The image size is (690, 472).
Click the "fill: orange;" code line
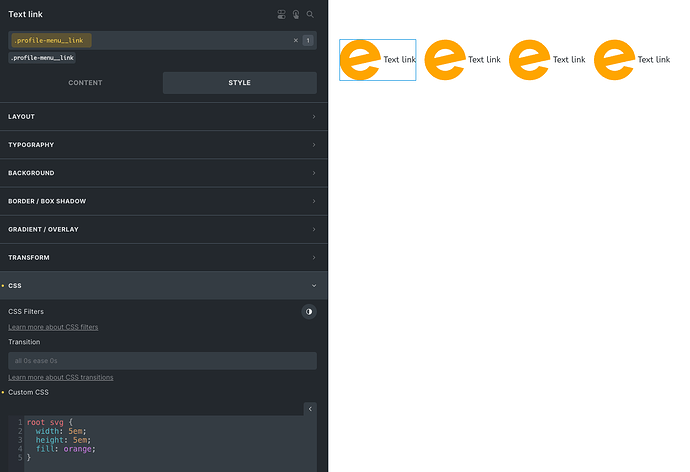point(65,449)
